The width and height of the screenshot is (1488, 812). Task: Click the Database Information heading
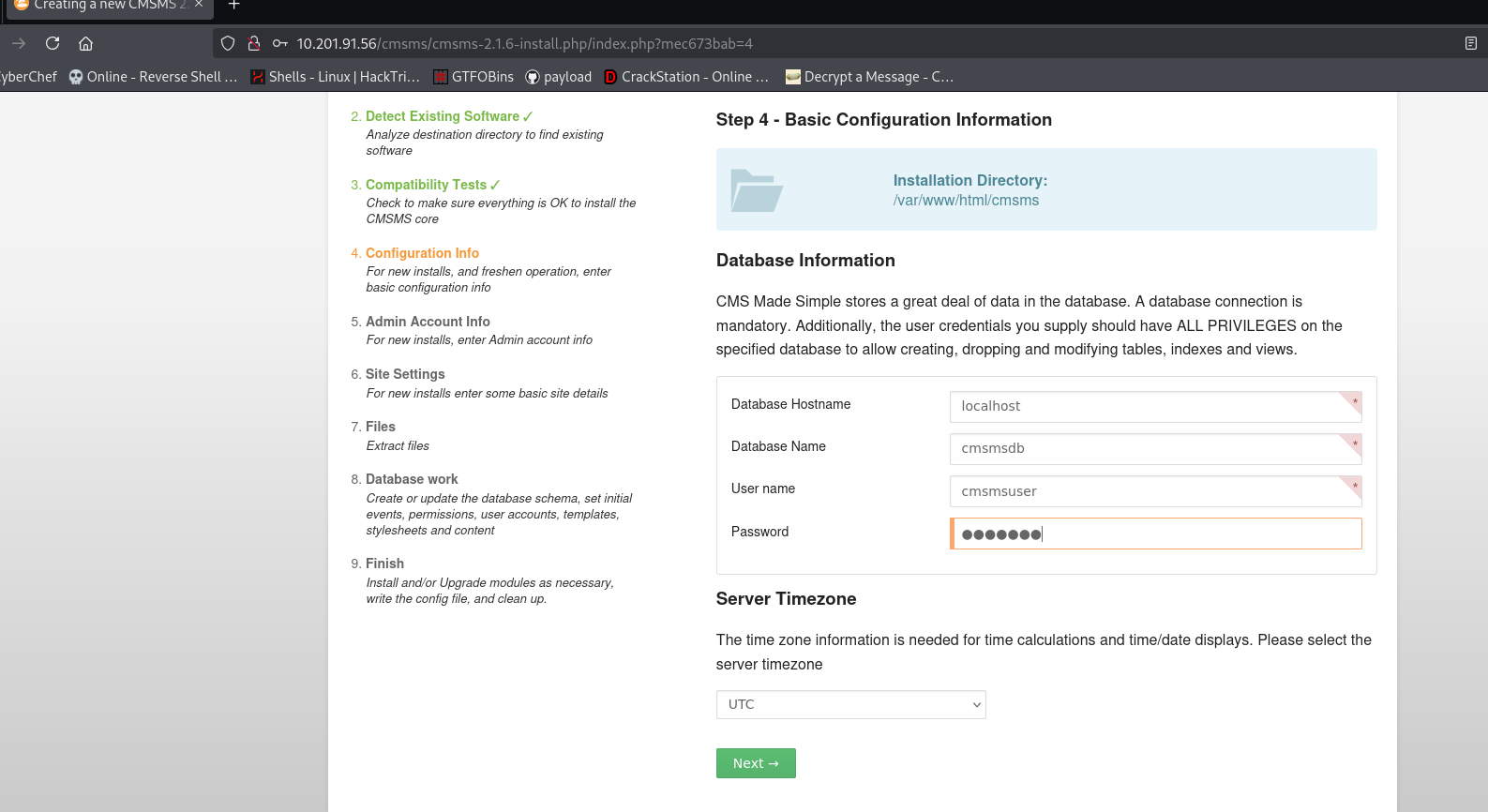pyautogui.click(x=805, y=261)
